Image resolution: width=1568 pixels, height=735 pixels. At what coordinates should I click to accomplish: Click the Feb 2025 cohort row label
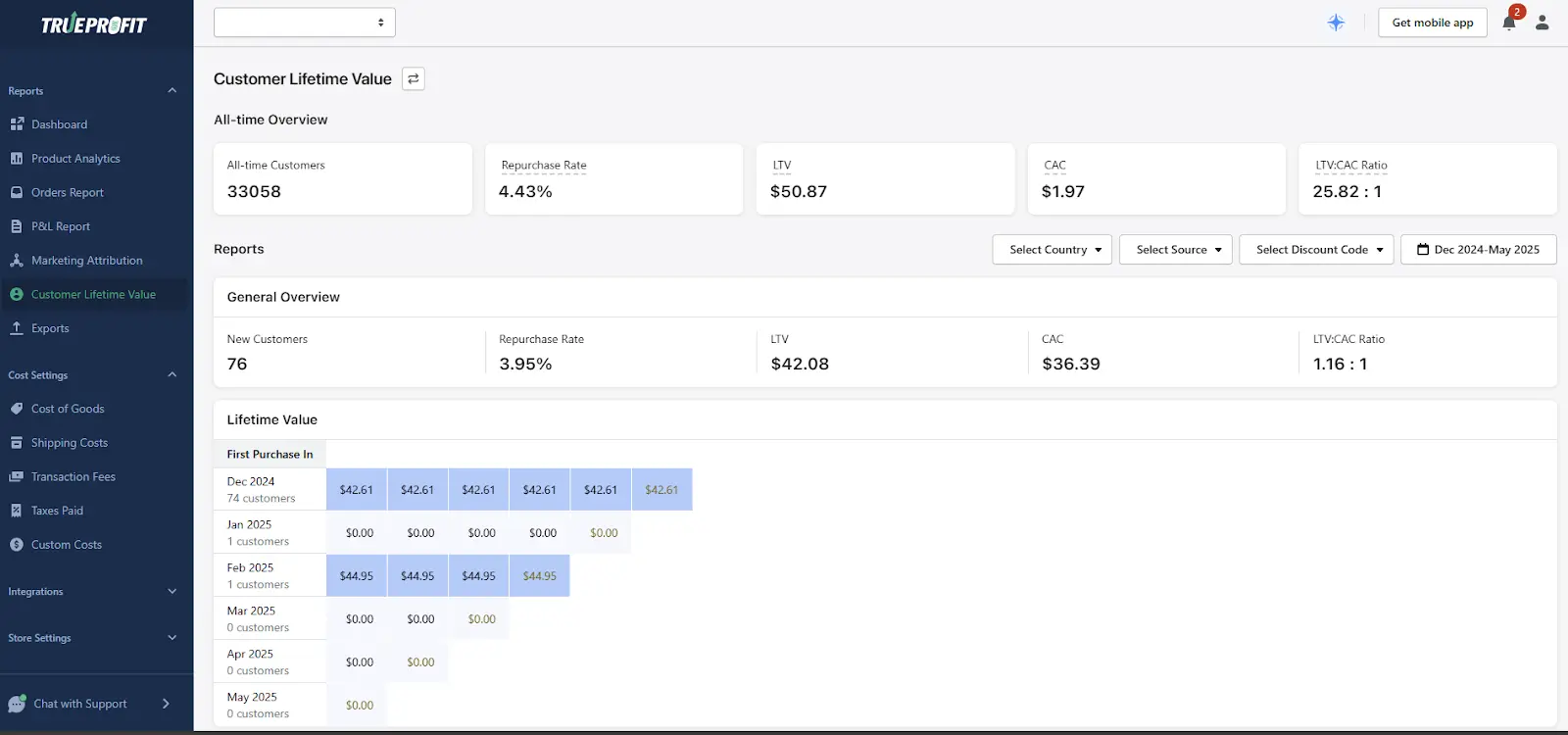(x=269, y=575)
